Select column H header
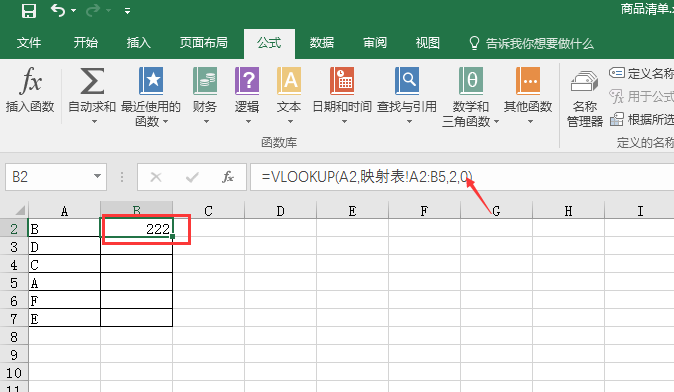The width and height of the screenshot is (674, 392). 568,211
